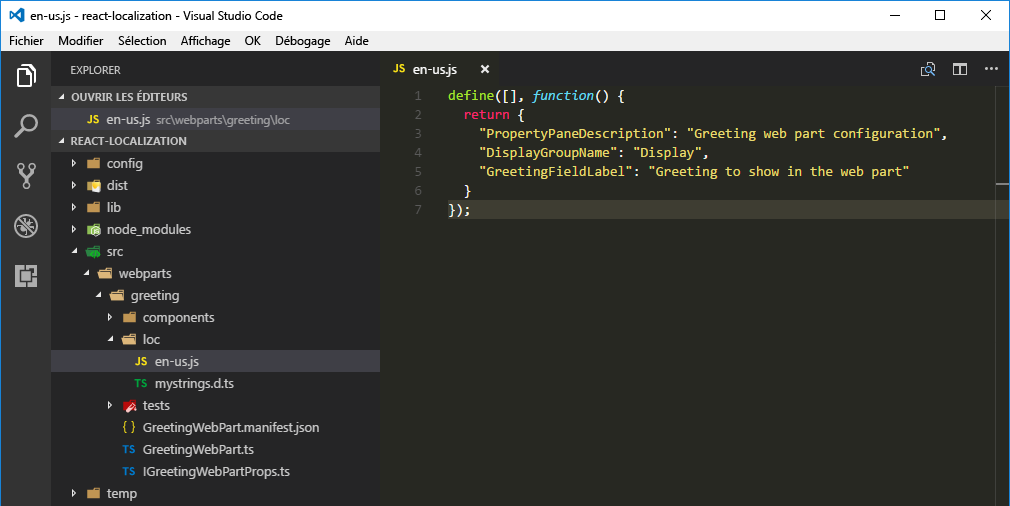
Task: Click the dist folder icon
Action: click(x=94, y=185)
